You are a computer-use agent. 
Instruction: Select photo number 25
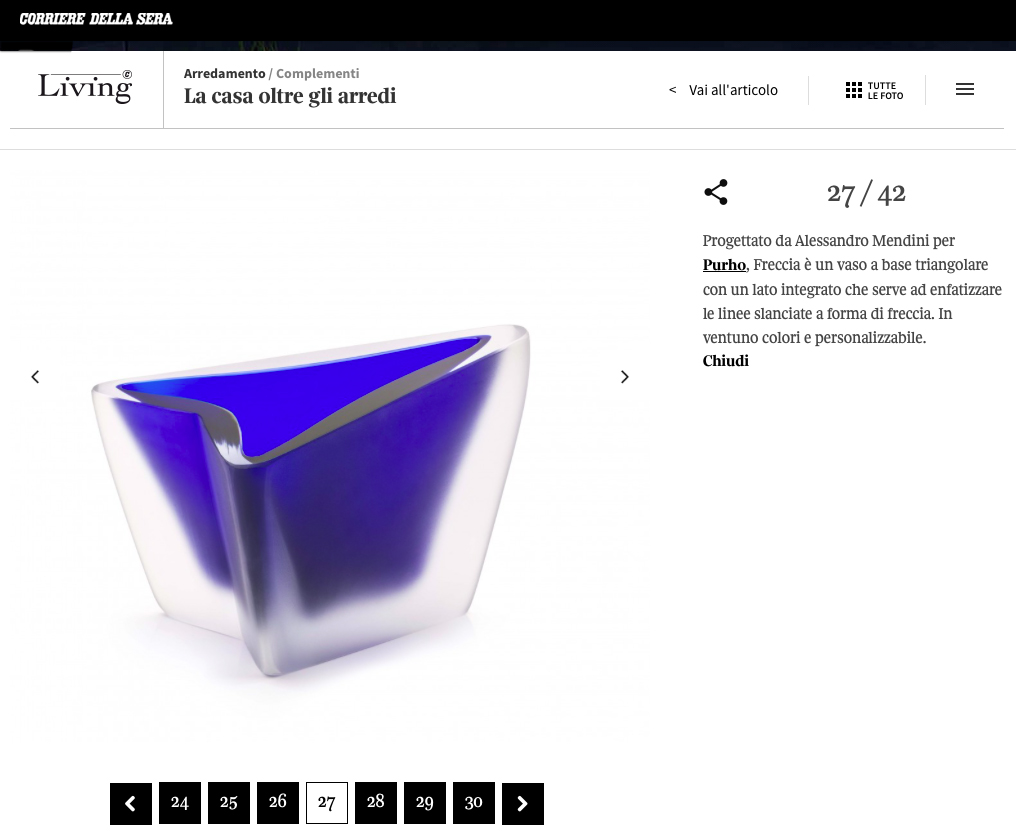(229, 803)
